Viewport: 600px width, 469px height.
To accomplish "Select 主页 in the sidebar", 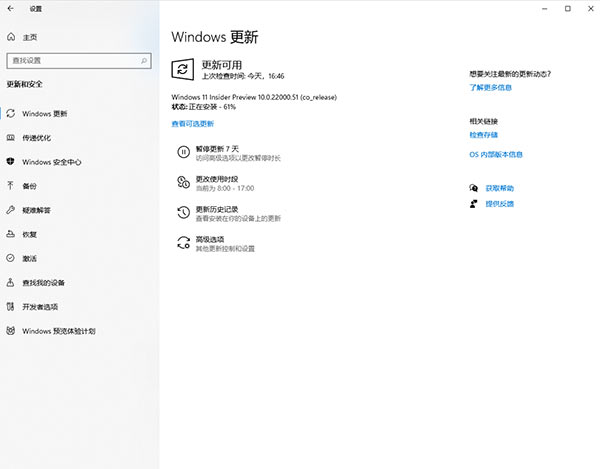I will coord(30,37).
